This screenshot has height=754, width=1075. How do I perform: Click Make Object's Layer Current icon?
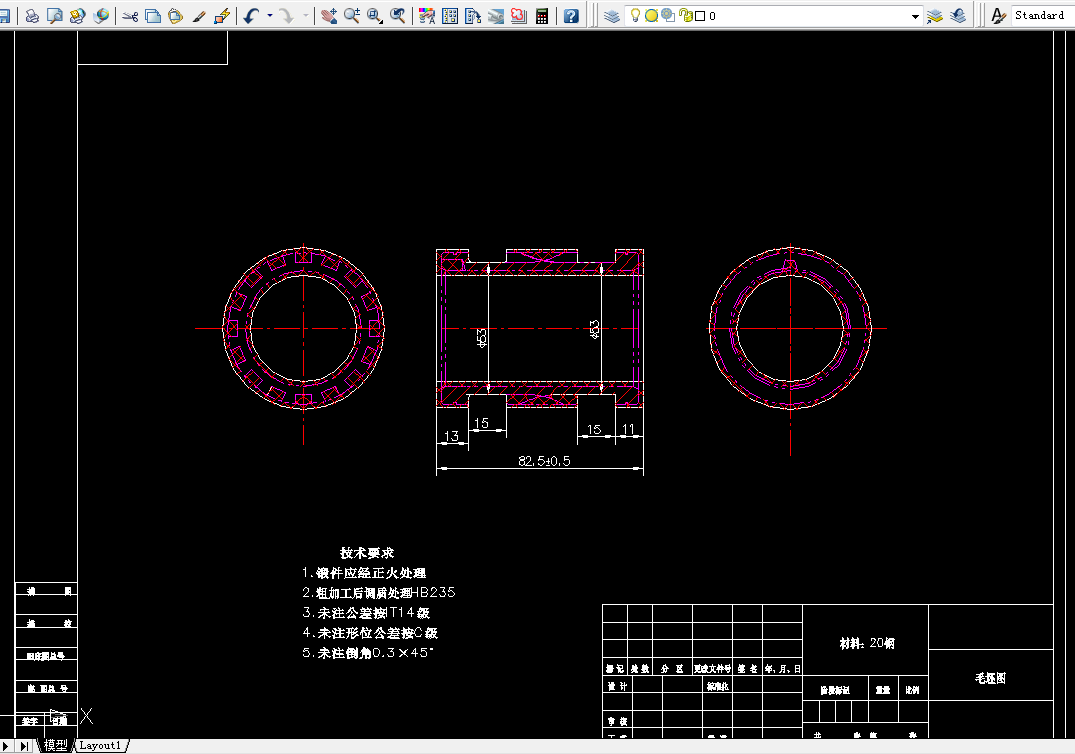[934, 16]
